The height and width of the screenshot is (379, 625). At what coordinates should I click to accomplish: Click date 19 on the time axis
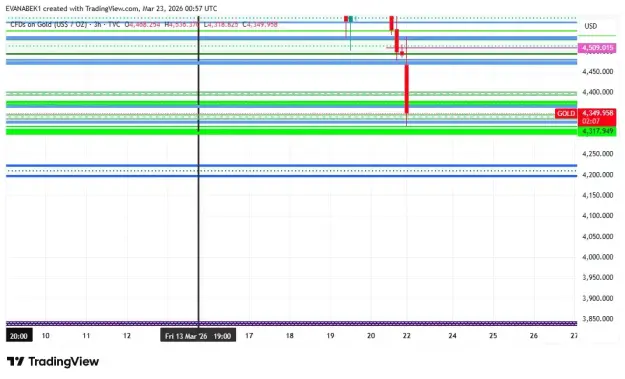tap(330, 336)
